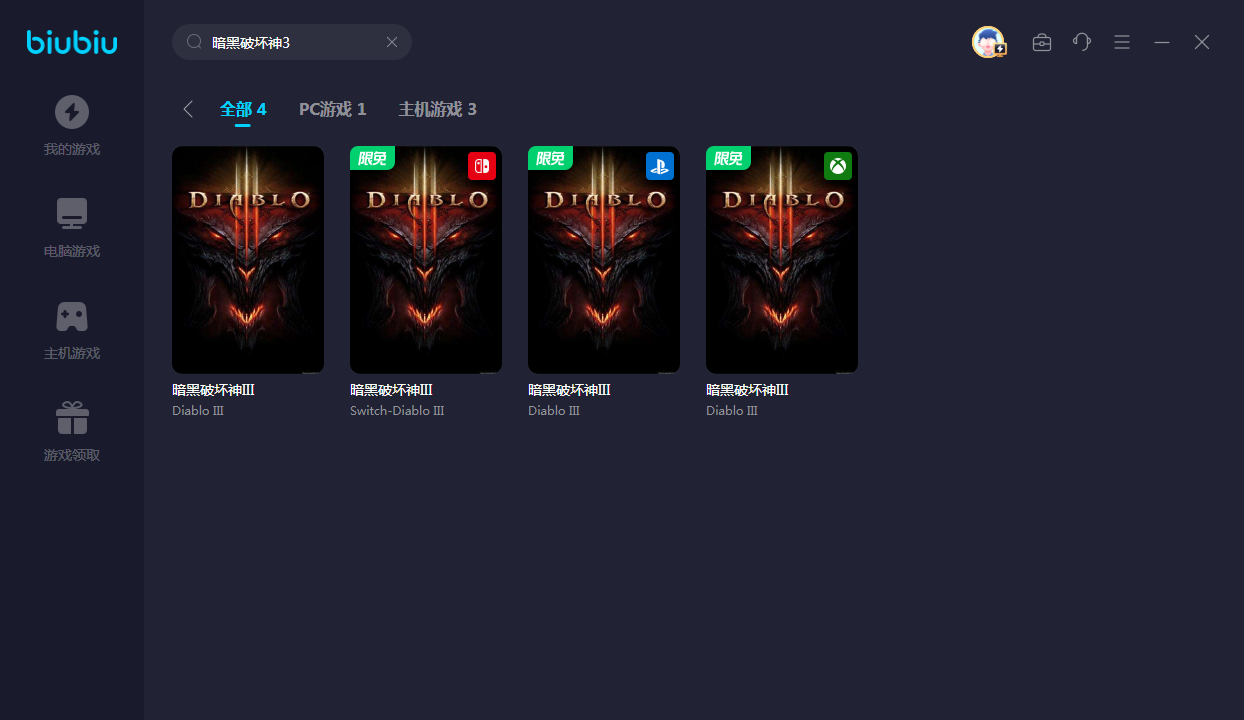This screenshot has height=720, width=1244.
Task: Open the My Games lightning icon
Action: [x=72, y=112]
